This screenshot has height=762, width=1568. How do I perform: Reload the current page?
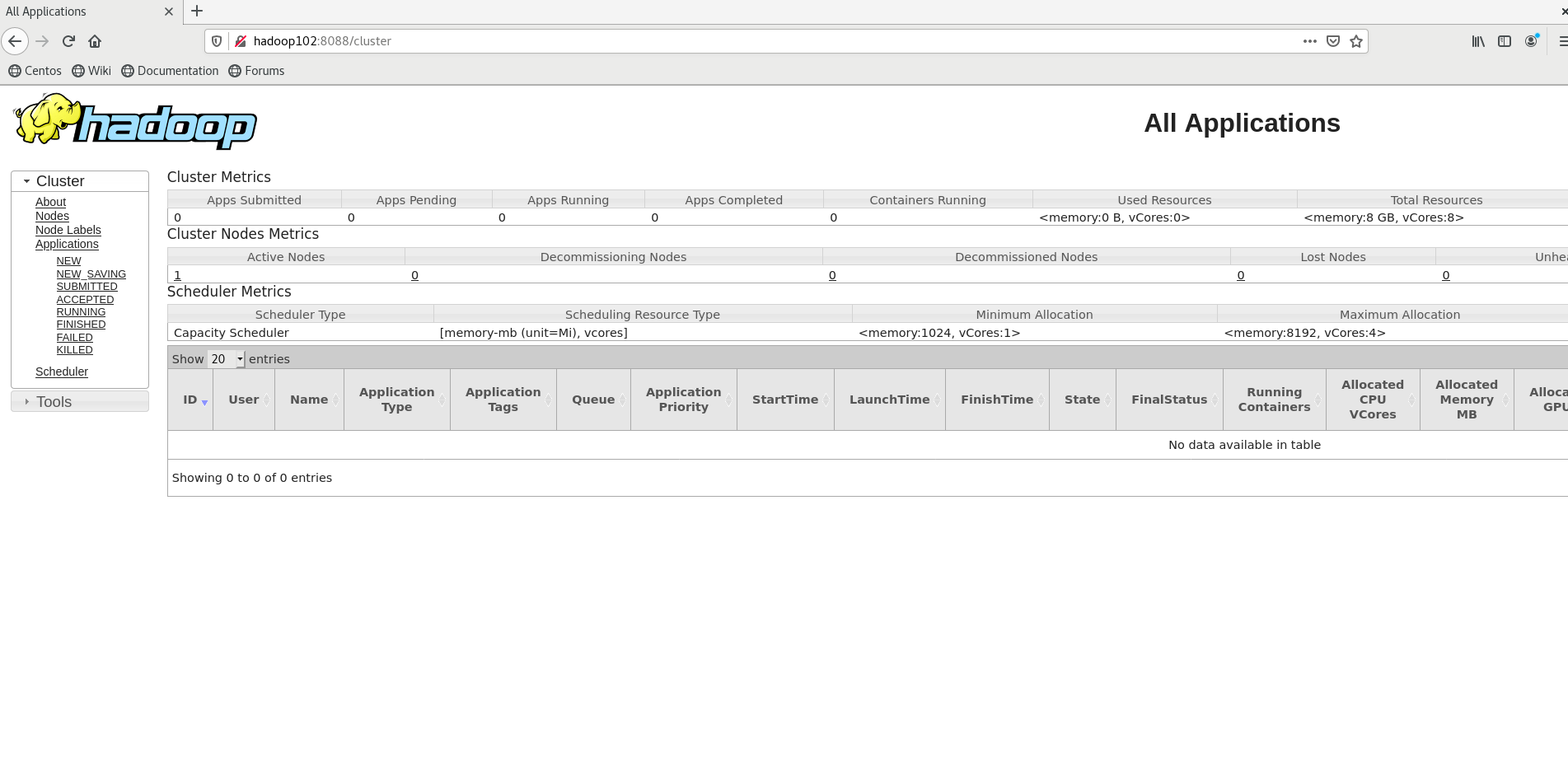click(x=68, y=41)
